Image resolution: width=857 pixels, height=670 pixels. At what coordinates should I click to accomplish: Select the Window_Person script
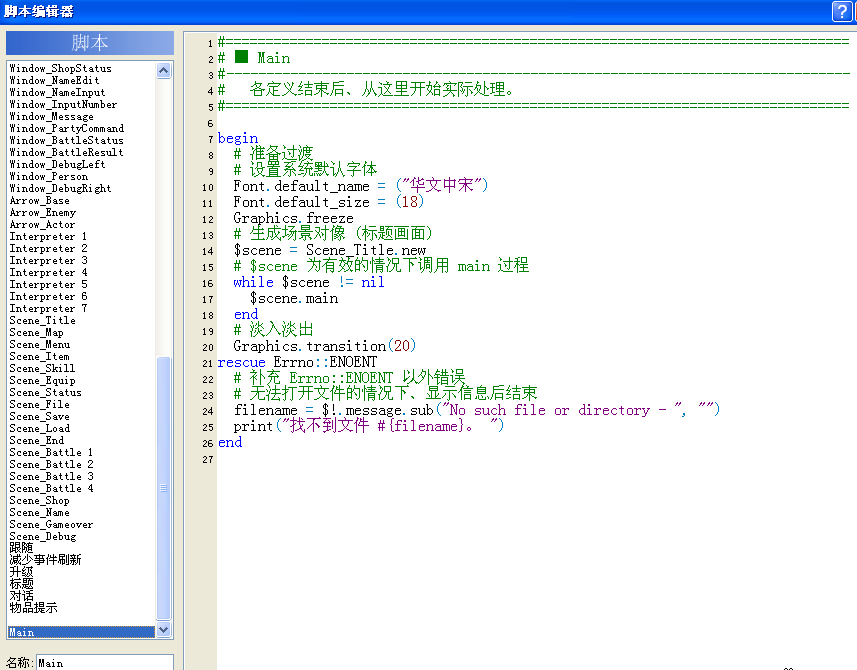49,177
